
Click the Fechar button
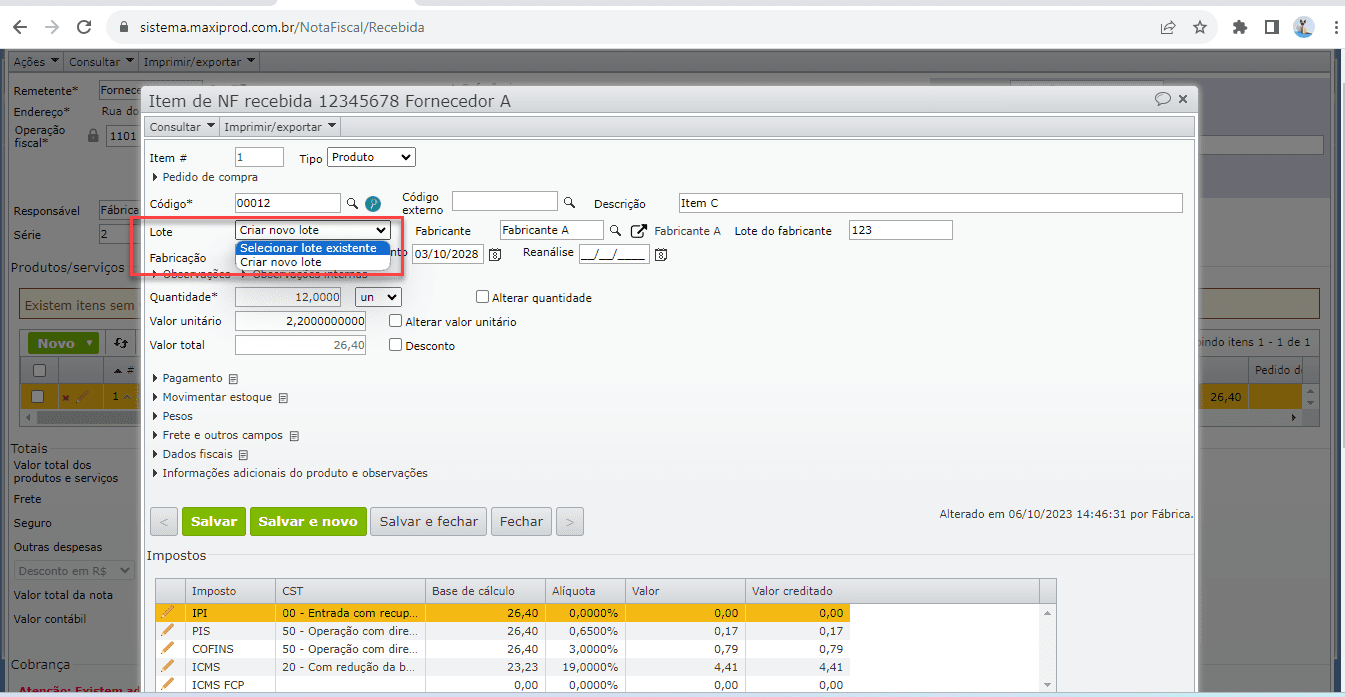point(521,521)
